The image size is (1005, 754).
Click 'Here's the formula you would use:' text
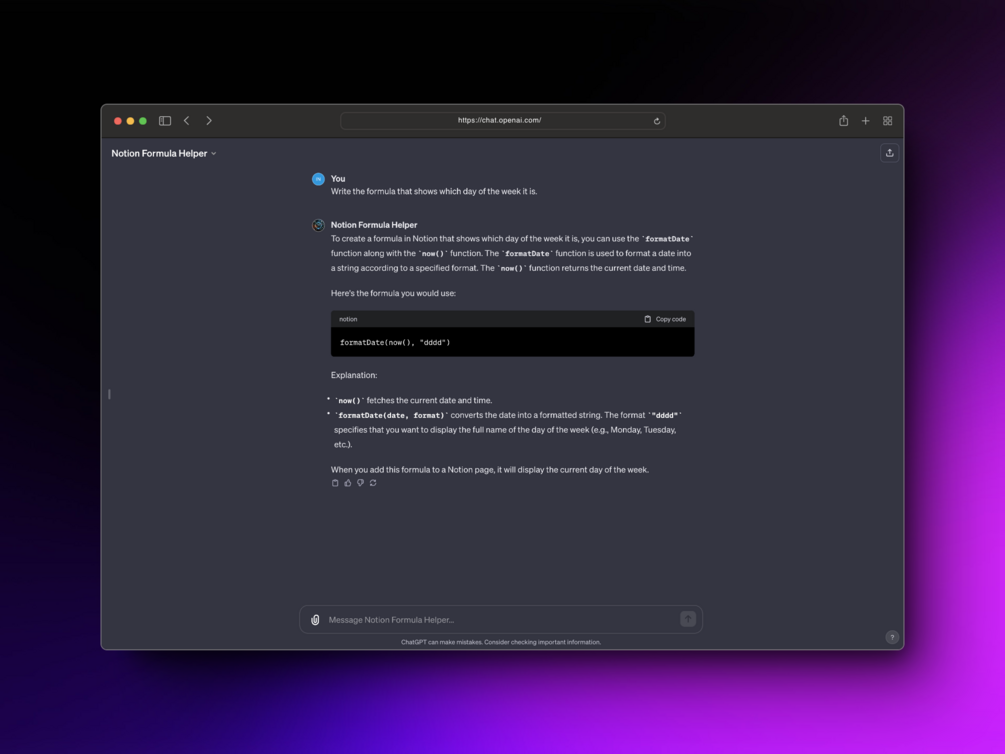393,293
